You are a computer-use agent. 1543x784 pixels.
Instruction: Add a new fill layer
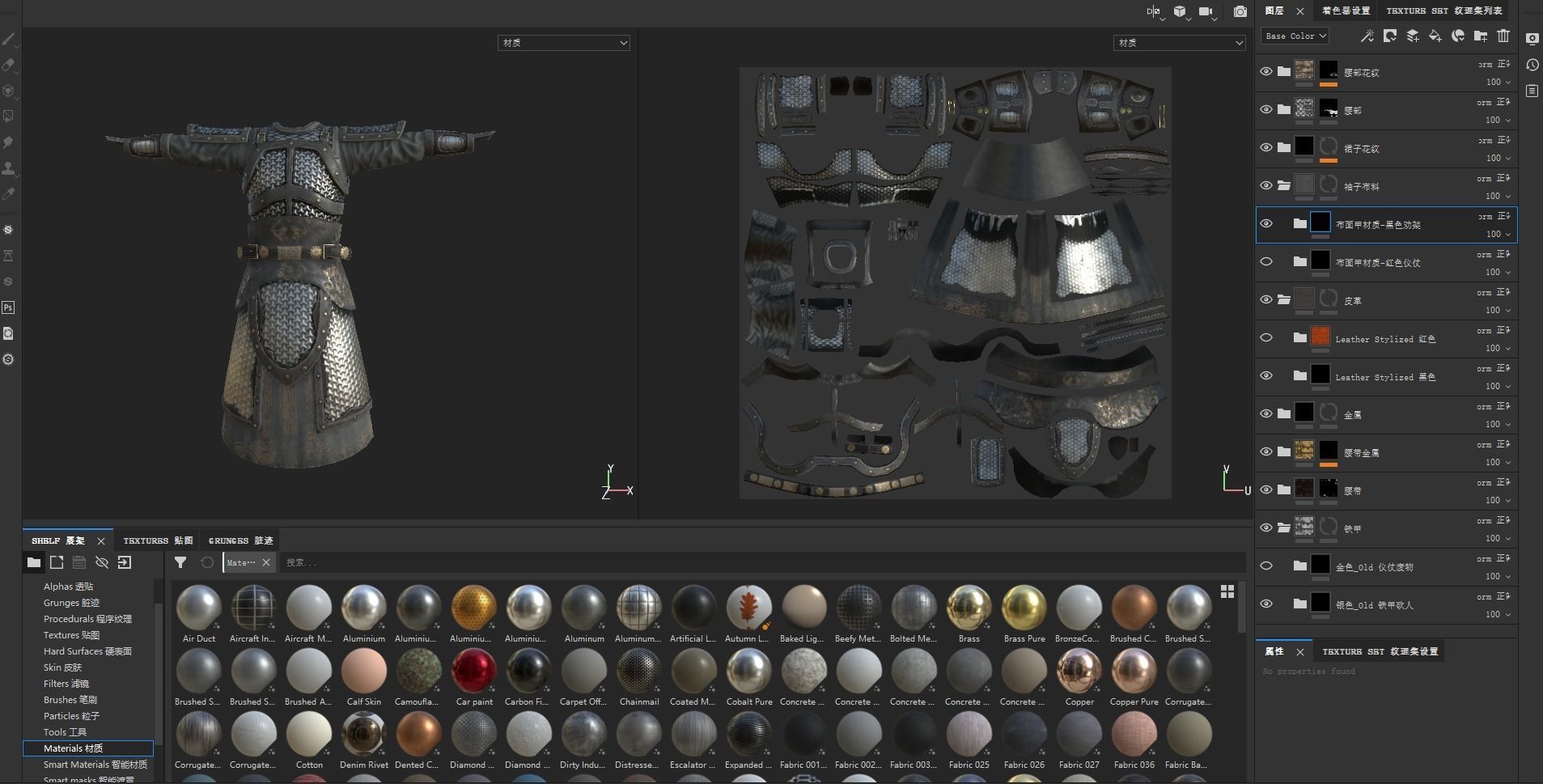click(x=1435, y=36)
